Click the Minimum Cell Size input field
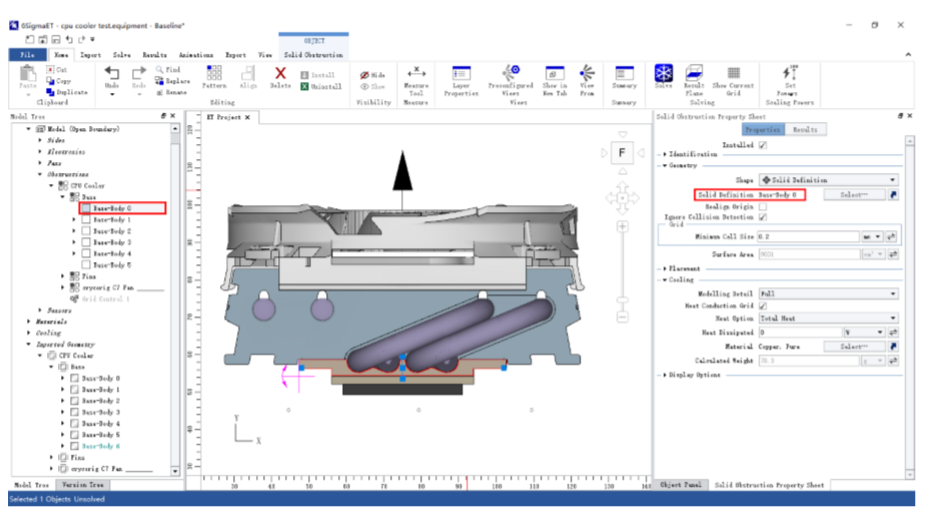This screenshot has width=925, height=511. click(807, 237)
